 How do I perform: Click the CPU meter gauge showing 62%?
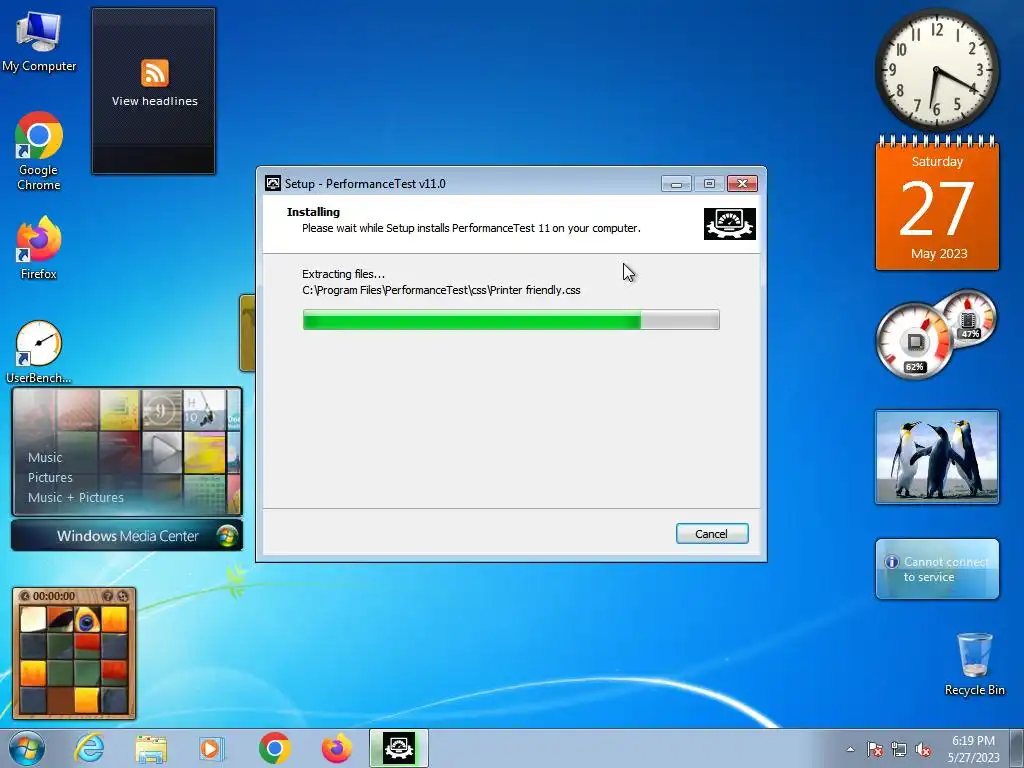tap(914, 341)
